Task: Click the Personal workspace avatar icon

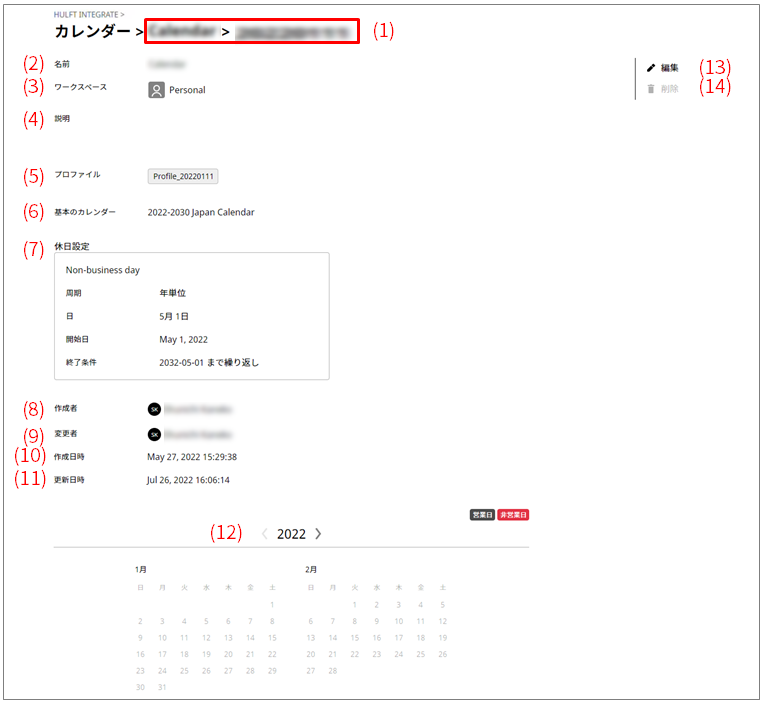Action: tap(156, 90)
